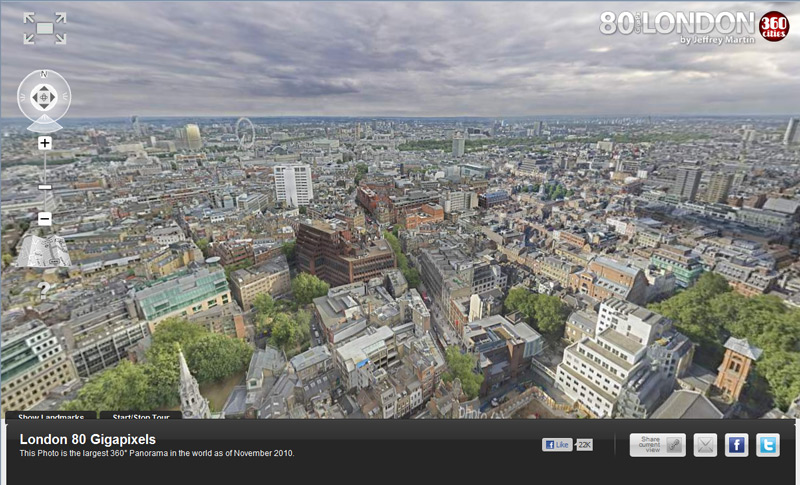Toggle Show Landmarks tab
The width and height of the screenshot is (800, 485).
[x=50, y=415]
